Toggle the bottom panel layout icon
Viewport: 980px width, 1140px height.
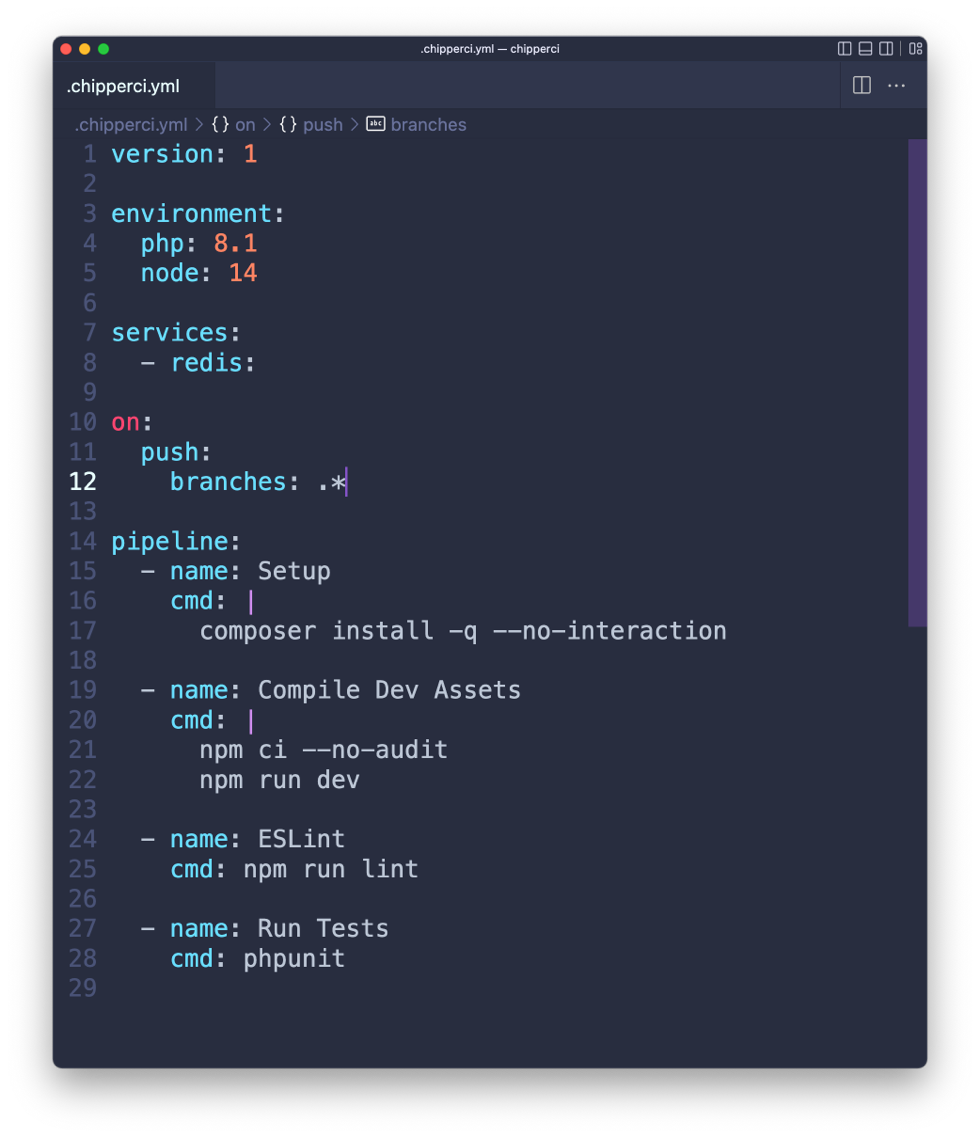click(x=865, y=49)
